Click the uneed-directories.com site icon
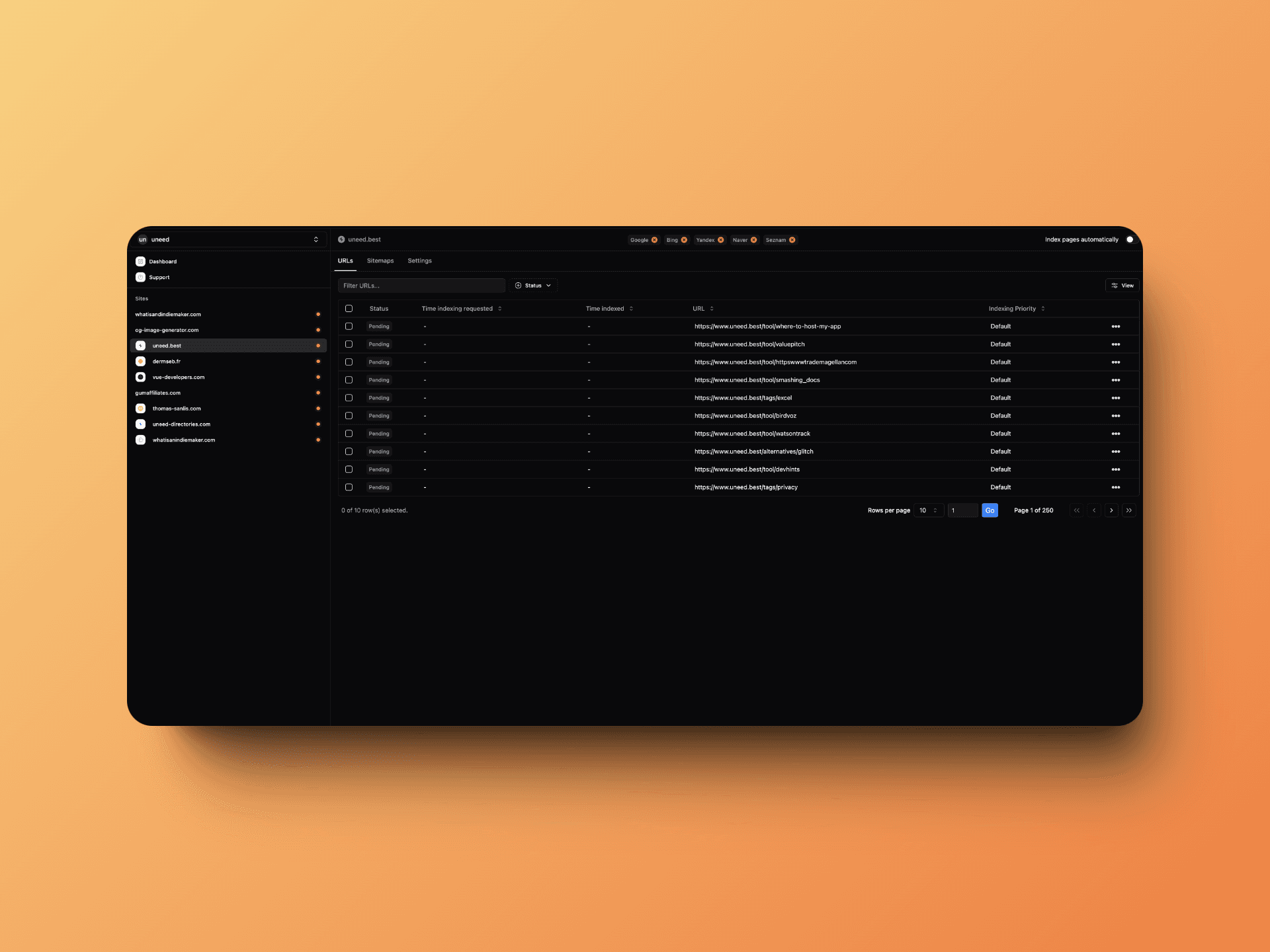Image resolution: width=1270 pixels, height=952 pixels. (x=140, y=424)
